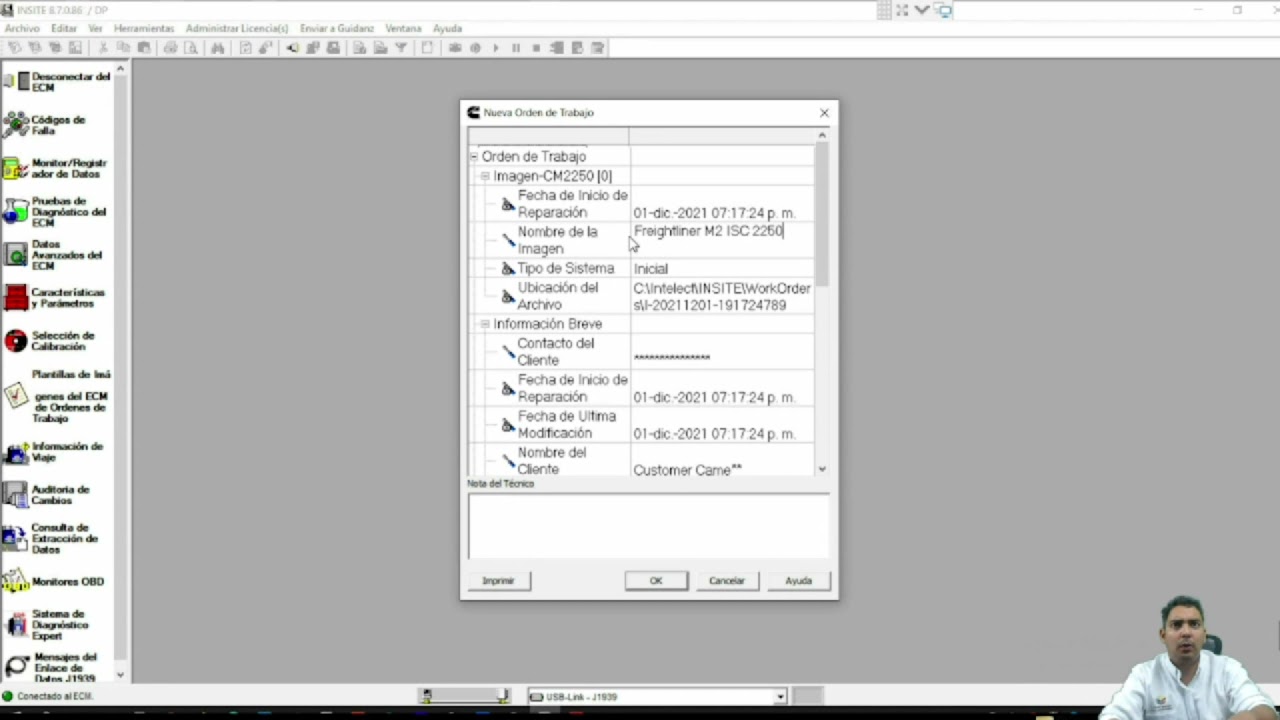1280x720 pixels.
Task: Collapse the Orden de Trabajo tree node
Action: 474,157
